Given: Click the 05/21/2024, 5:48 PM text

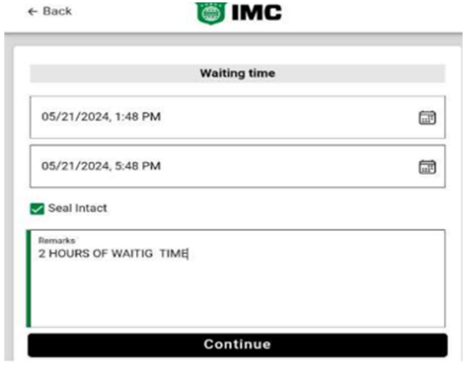Looking at the screenshot, I should [101, 166].
